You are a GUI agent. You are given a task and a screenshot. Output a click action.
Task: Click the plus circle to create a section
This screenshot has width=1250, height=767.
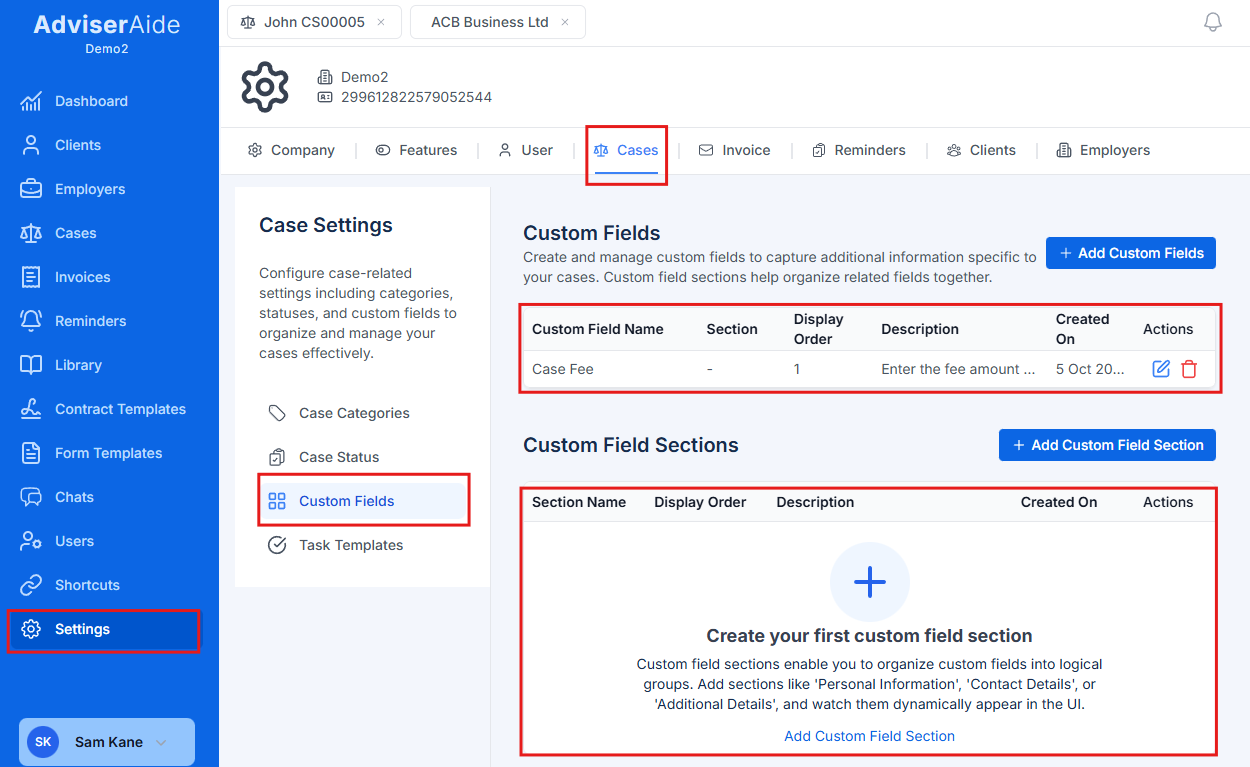coord(869,582)
